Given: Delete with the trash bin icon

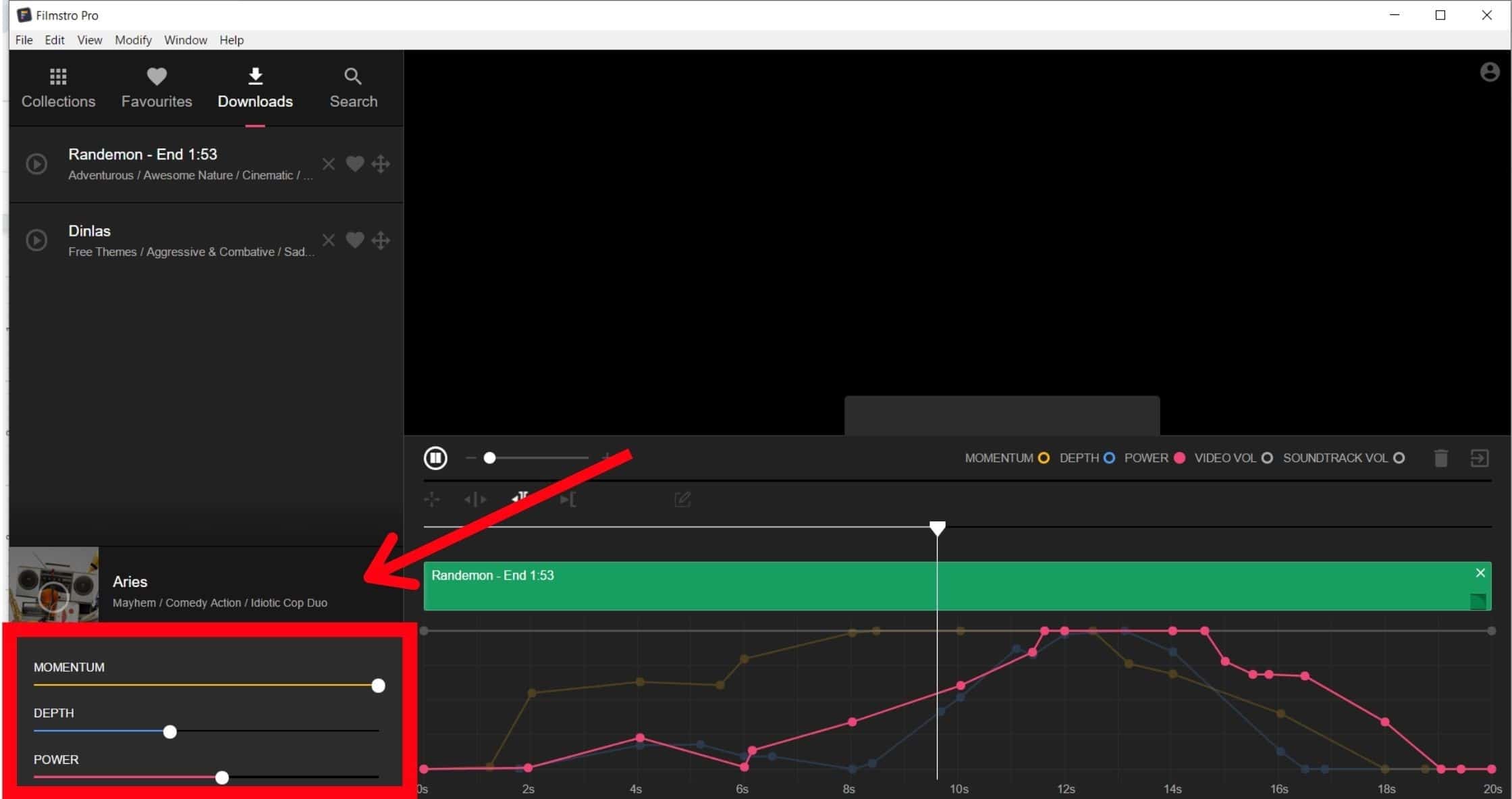Looking at the screenshot, I should point(1440,459).
